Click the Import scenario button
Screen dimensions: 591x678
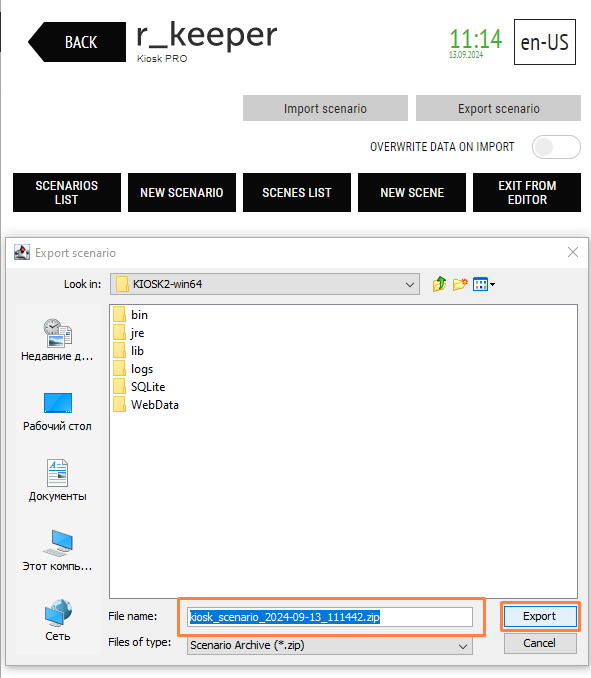tap(325, 108)
